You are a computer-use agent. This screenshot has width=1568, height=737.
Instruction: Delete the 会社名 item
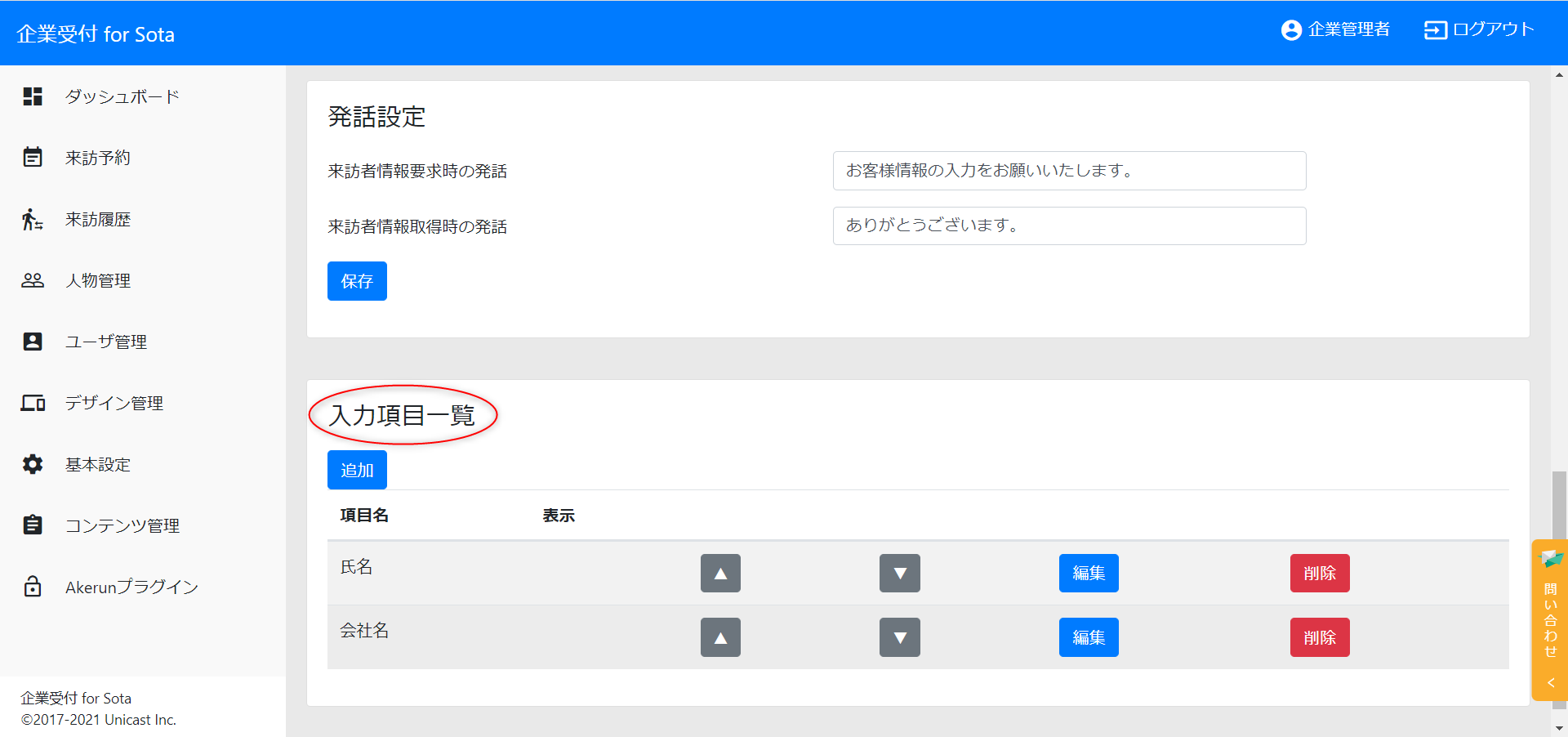[x=1320, y=637]
